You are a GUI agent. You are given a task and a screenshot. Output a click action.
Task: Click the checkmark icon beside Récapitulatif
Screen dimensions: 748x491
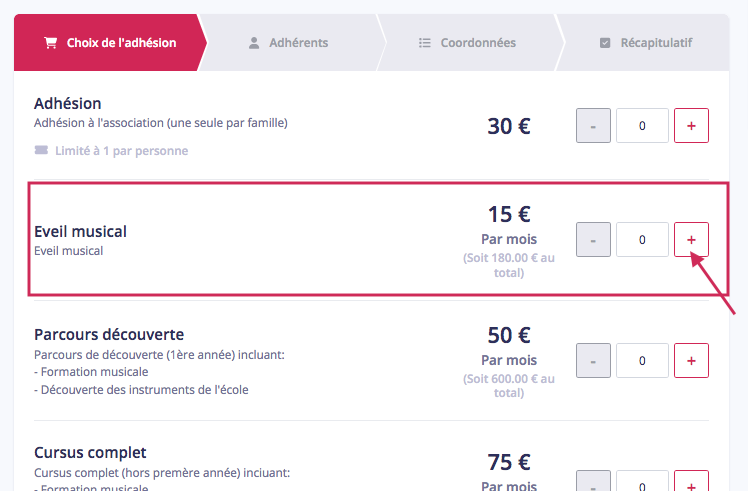(605, 43)
